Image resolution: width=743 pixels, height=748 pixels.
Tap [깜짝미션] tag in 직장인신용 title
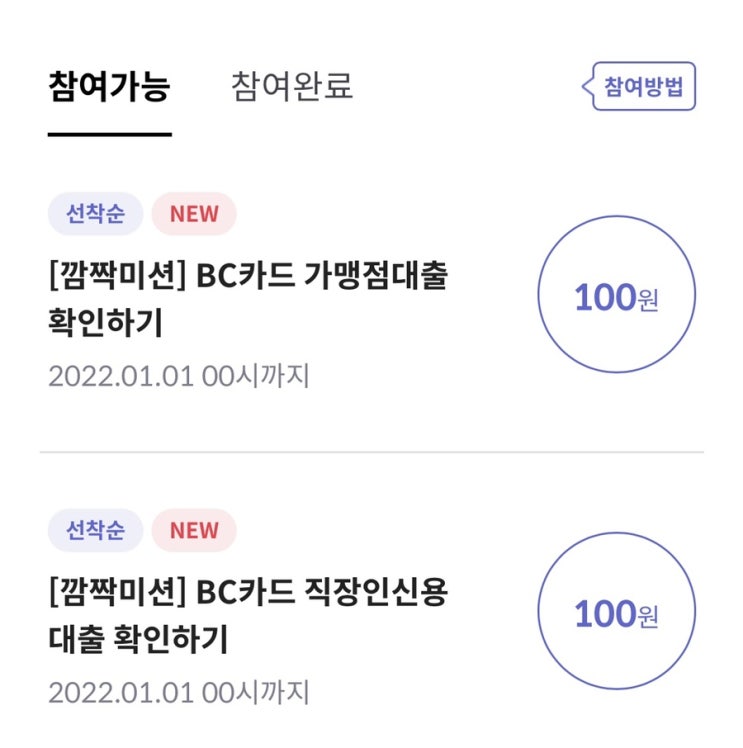(x=116, y=593)
